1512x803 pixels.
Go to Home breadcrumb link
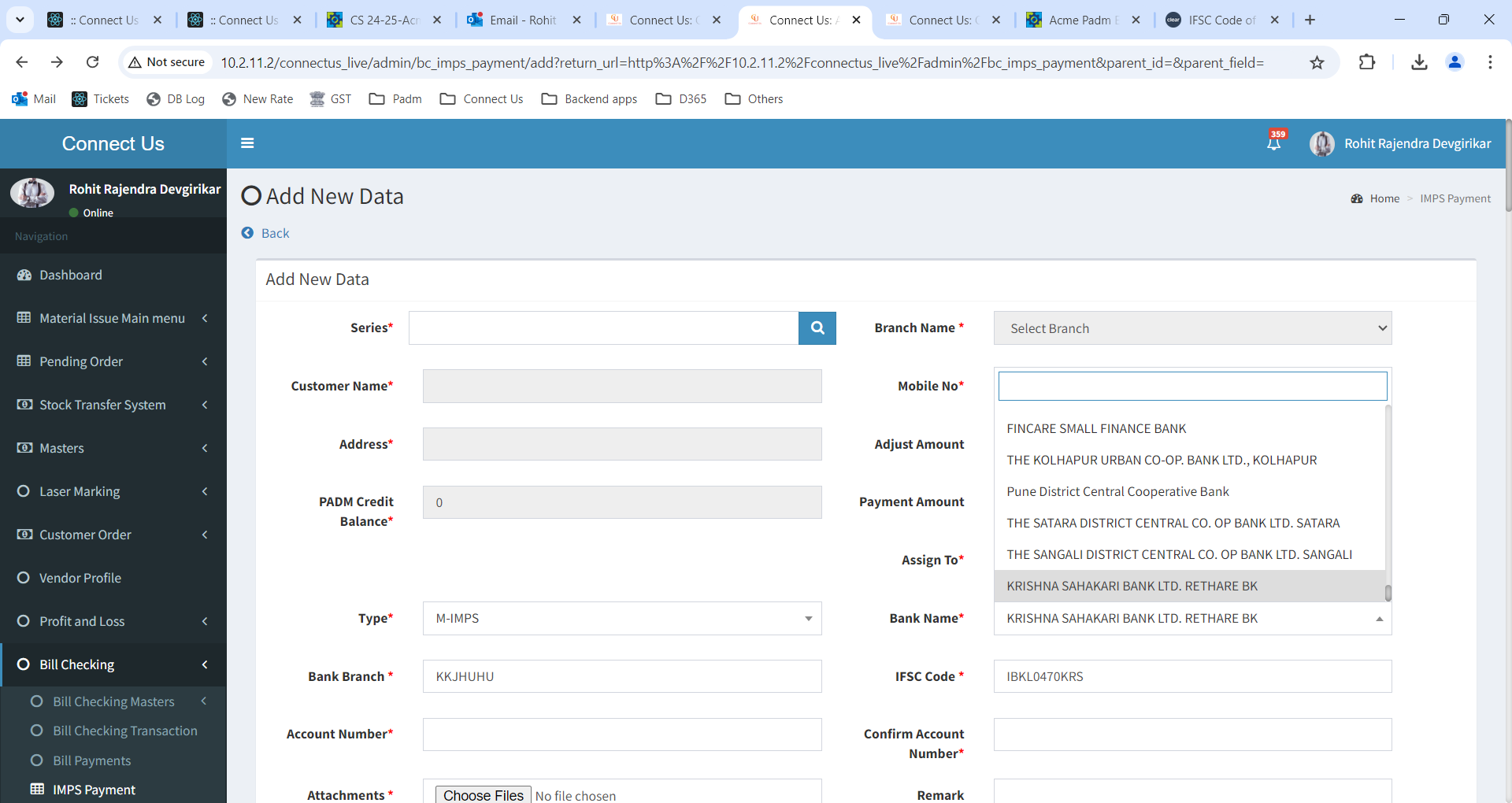coord(1384,198)
